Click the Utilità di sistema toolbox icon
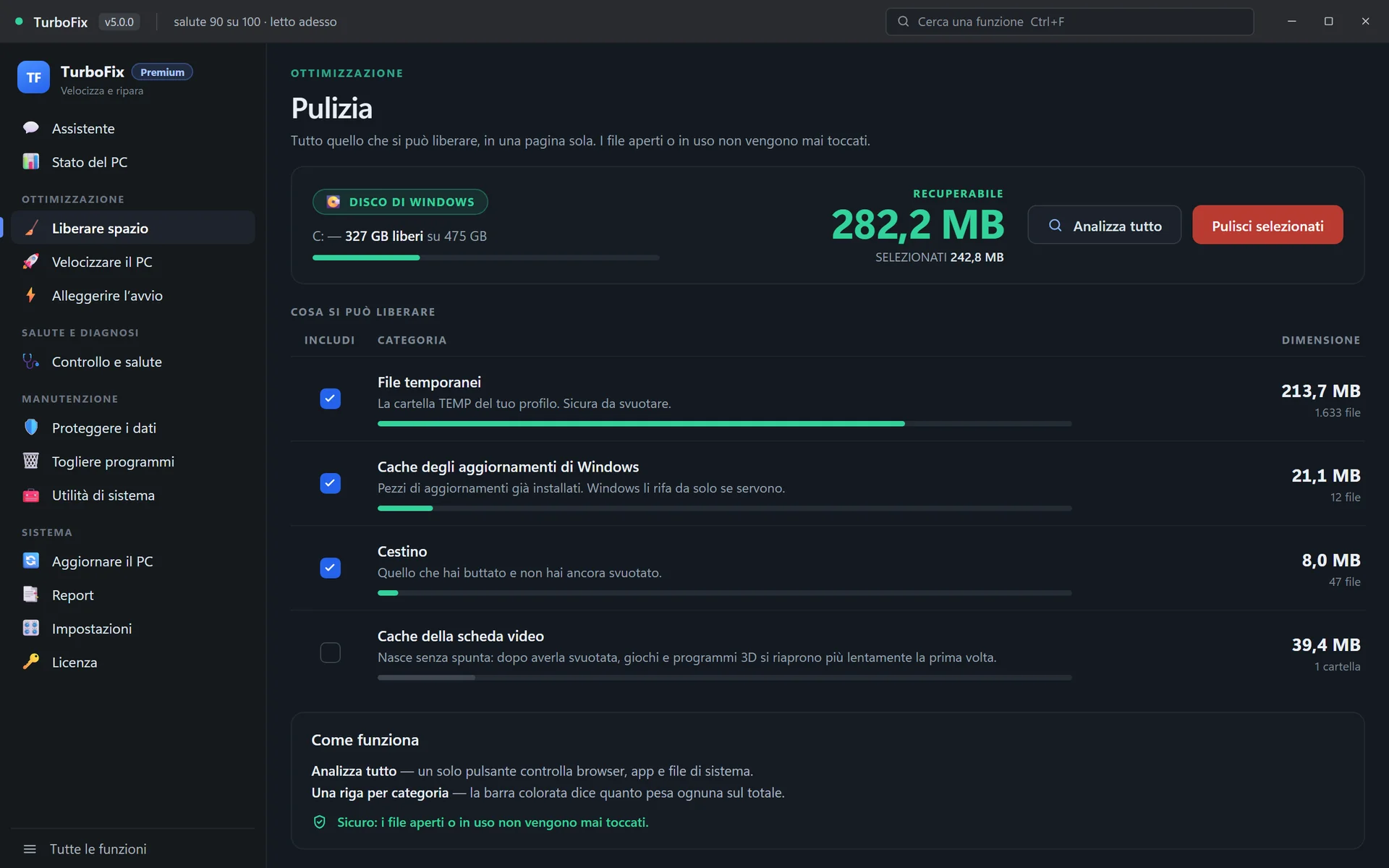 [x=31, y=495]
